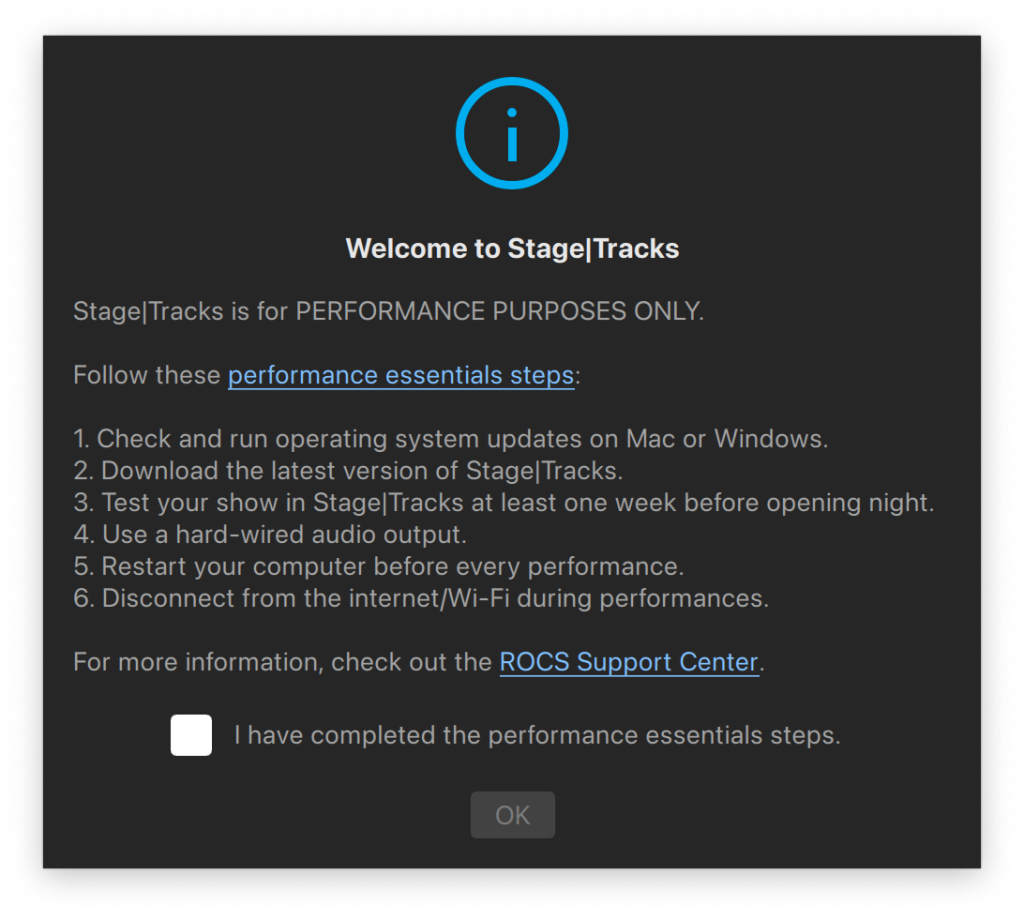This screenshot has height=919, width=1024.
Task: Click the "Welcome to Stage|Tracks" heading
Action: coord(512,248)
